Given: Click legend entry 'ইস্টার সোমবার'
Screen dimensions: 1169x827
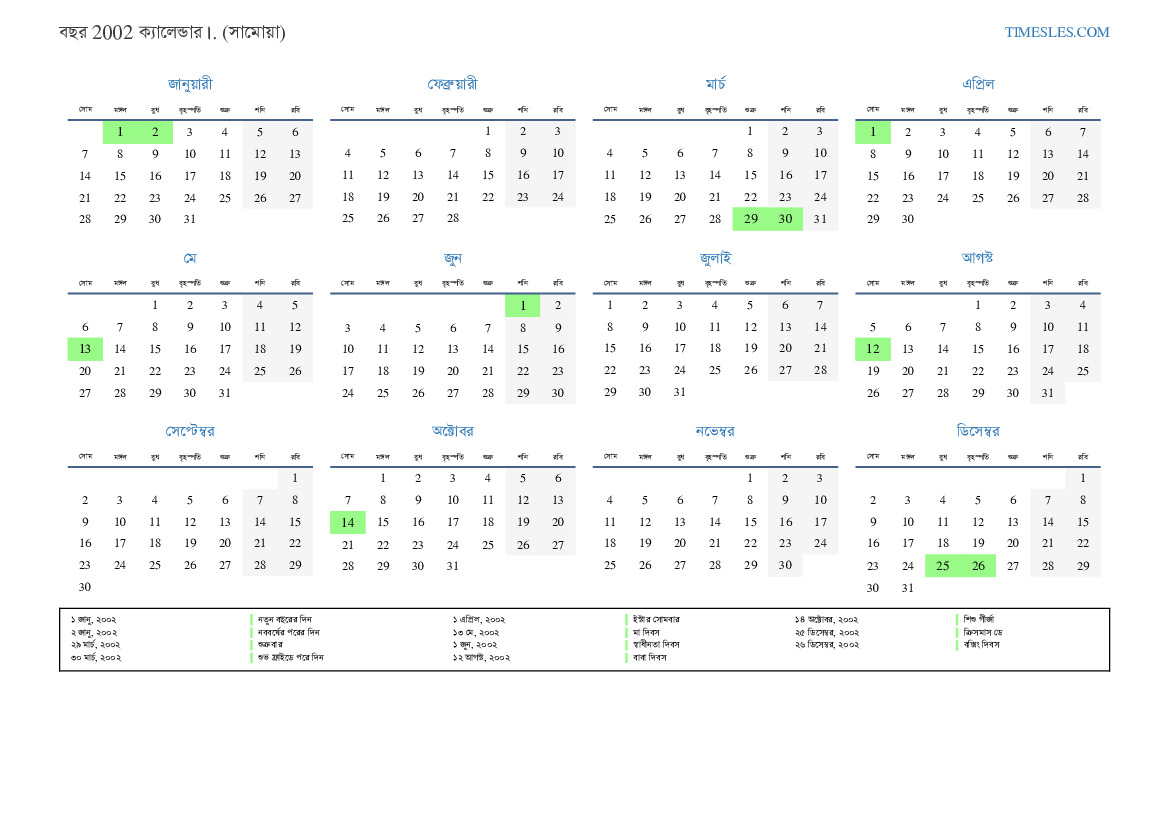Looking at the screenshot, I should point(656,620).
